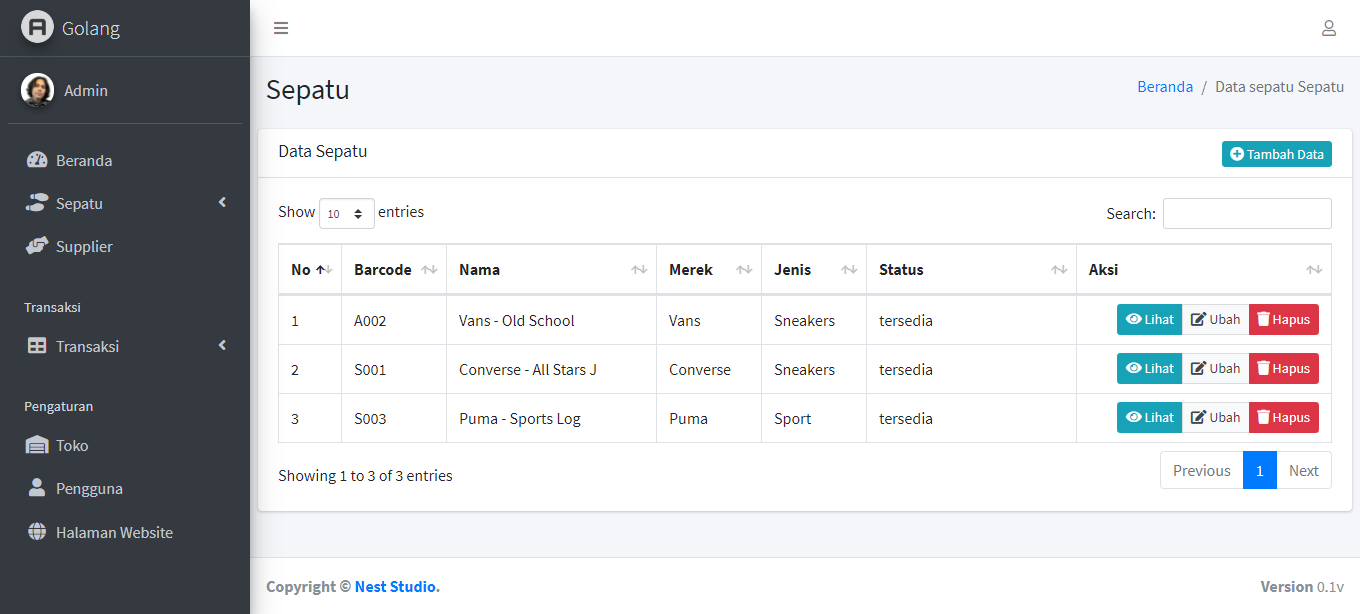Open the Halaman Website globe icon

point(38,532)
